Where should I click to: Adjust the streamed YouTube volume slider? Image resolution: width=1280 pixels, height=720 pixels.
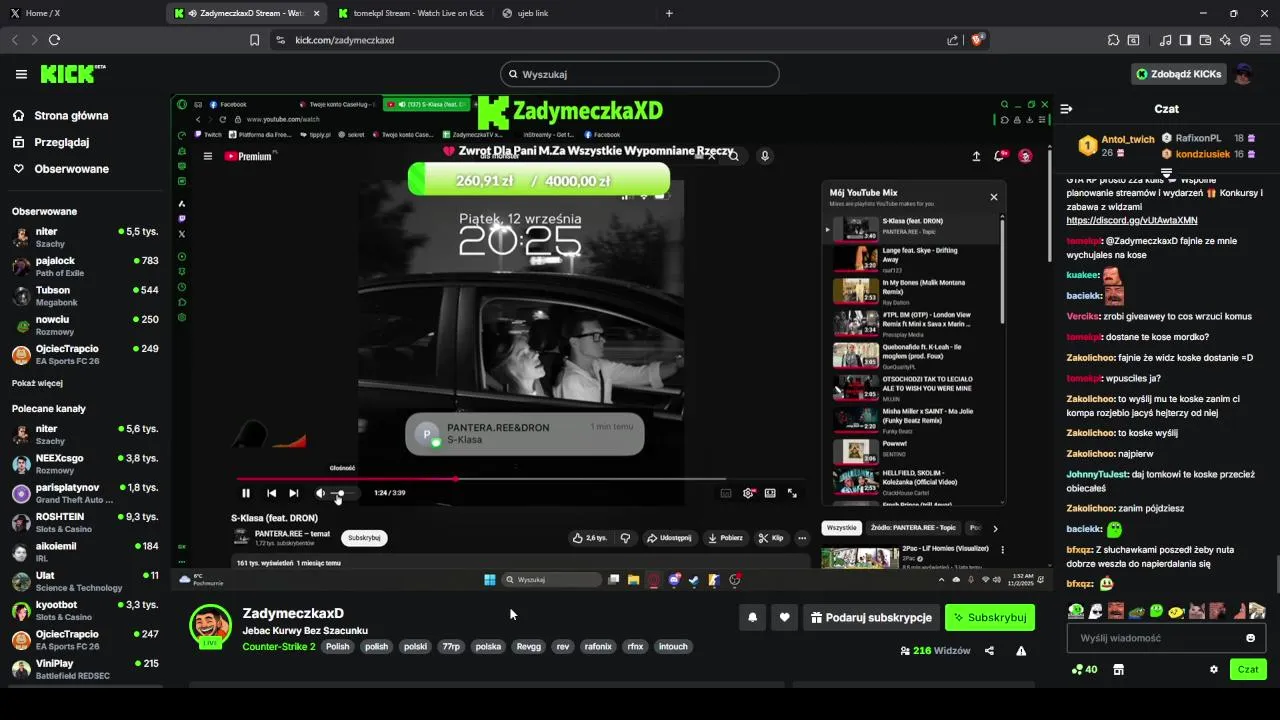tap(342, 493)
